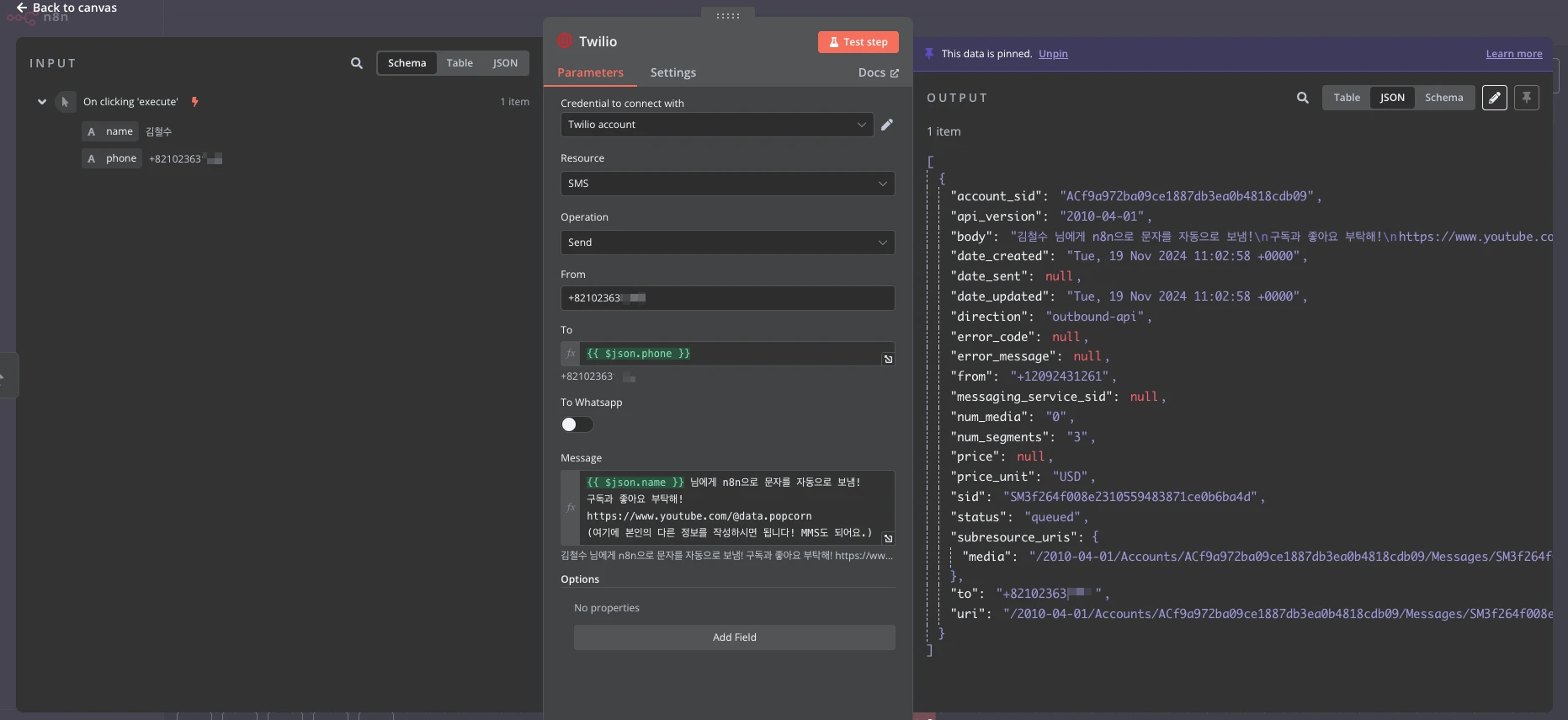Image resolution: width=1568 pixels, height=720 pixels.
Task: Click the No properties text
Action: (607, 608)
